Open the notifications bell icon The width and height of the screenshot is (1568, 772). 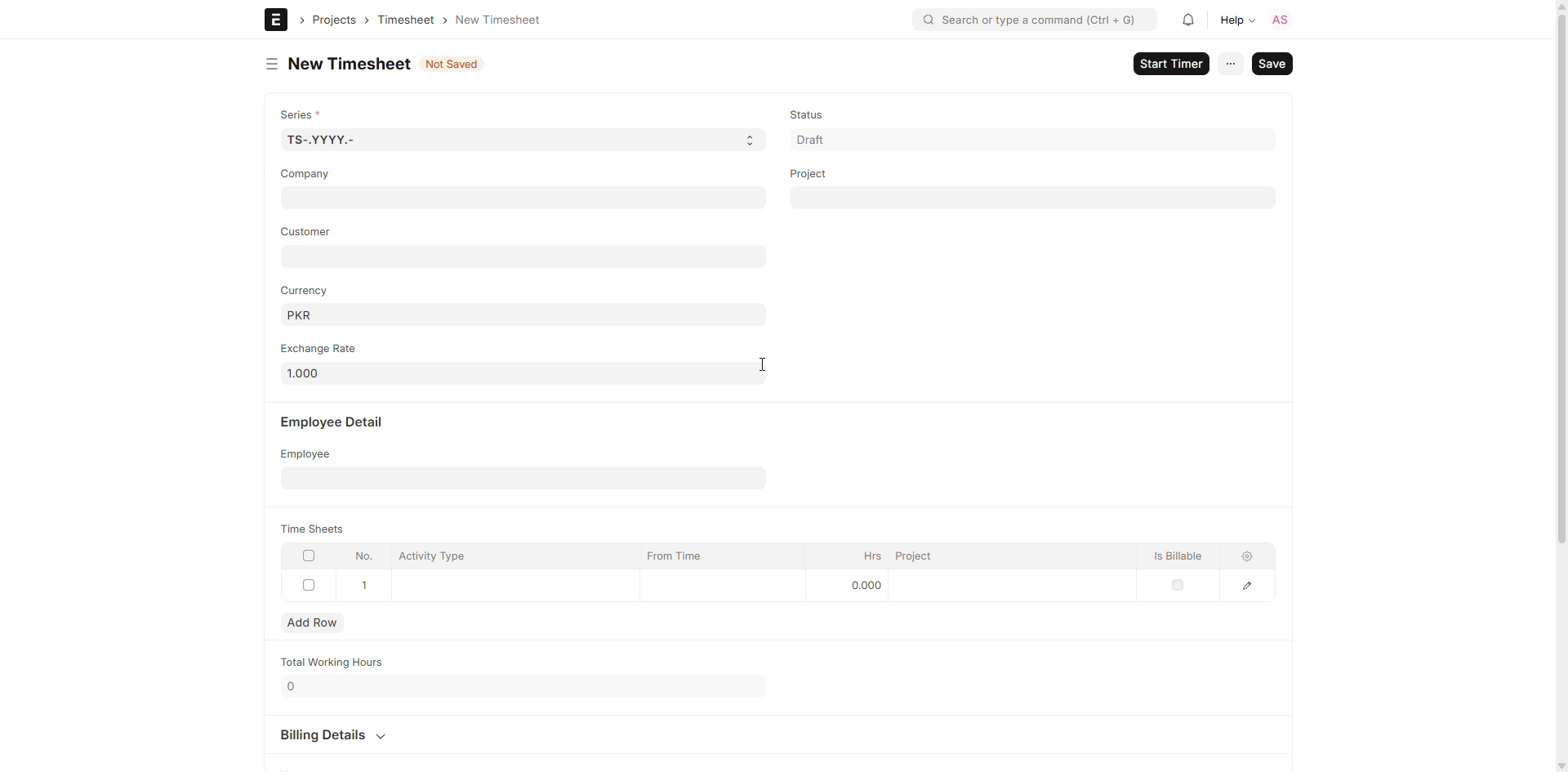tap(1187, 20)
